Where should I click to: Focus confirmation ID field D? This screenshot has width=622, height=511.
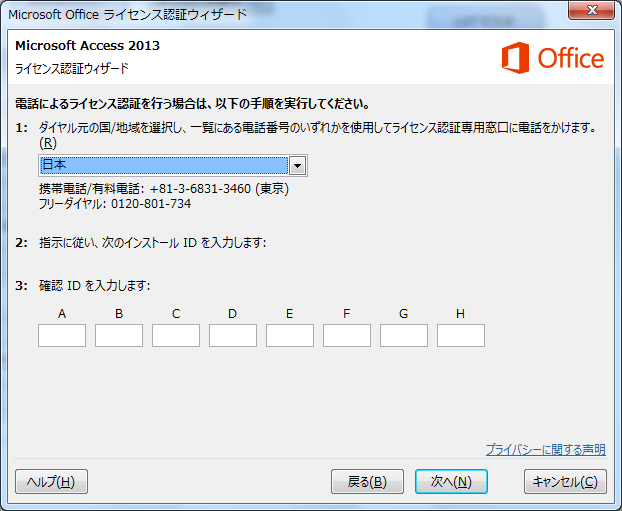(233, 336)
